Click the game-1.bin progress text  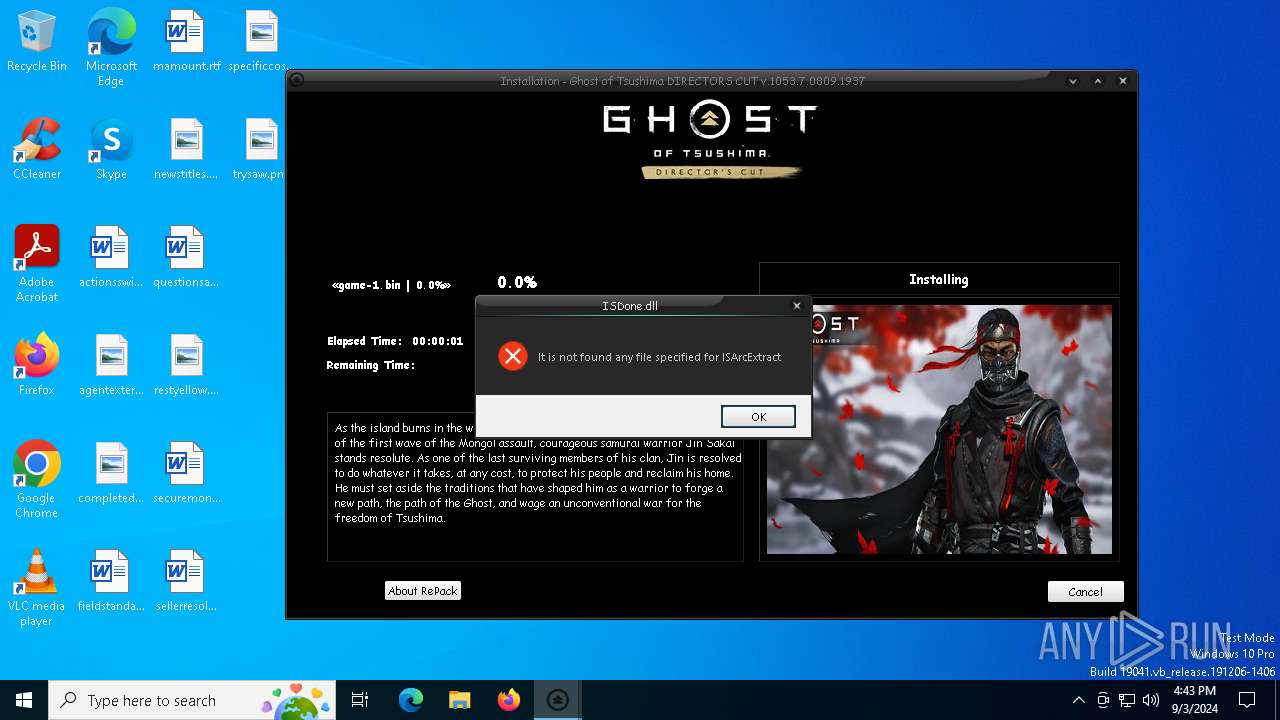coord(391,285)
